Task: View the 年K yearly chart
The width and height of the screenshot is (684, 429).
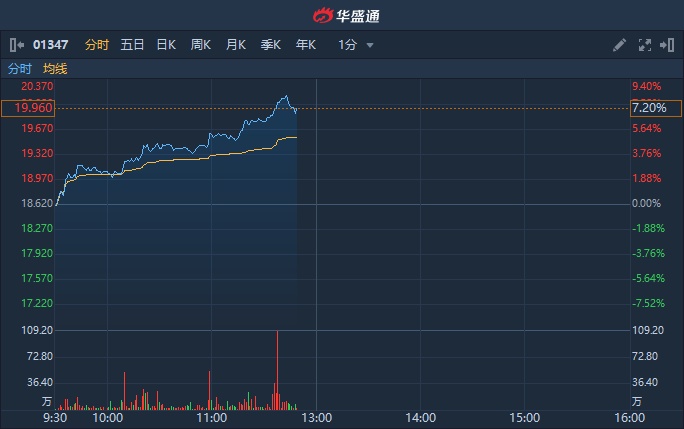Action: pyautogui.click(x=306, y=45)
